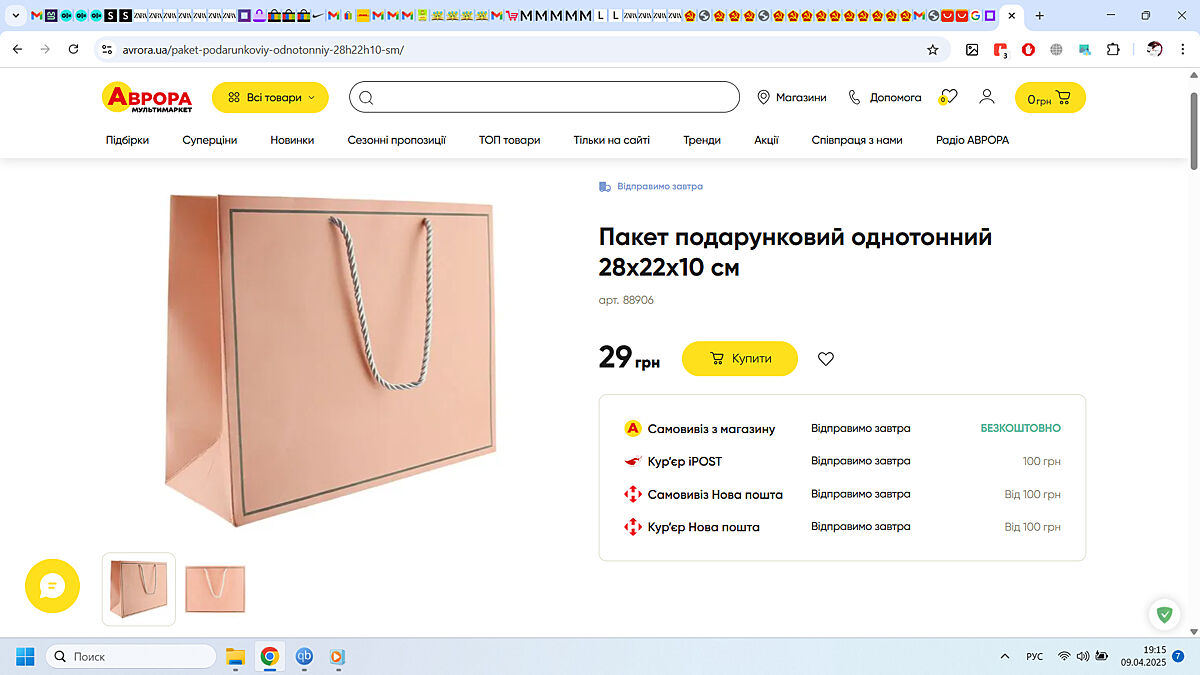Expand the Всі товари catalog dropdown

[x=270, y=97]
